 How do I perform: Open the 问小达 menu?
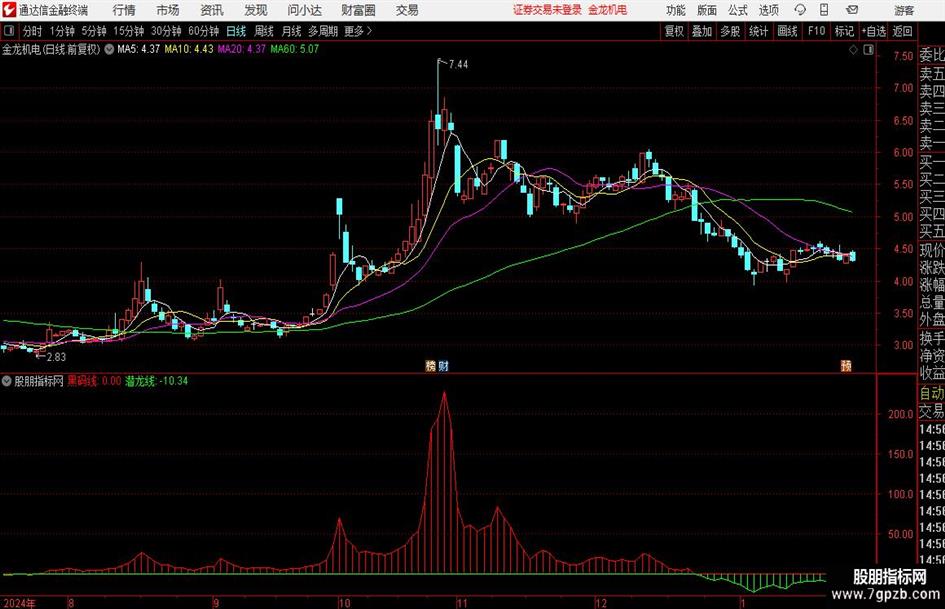coord(304,10)
